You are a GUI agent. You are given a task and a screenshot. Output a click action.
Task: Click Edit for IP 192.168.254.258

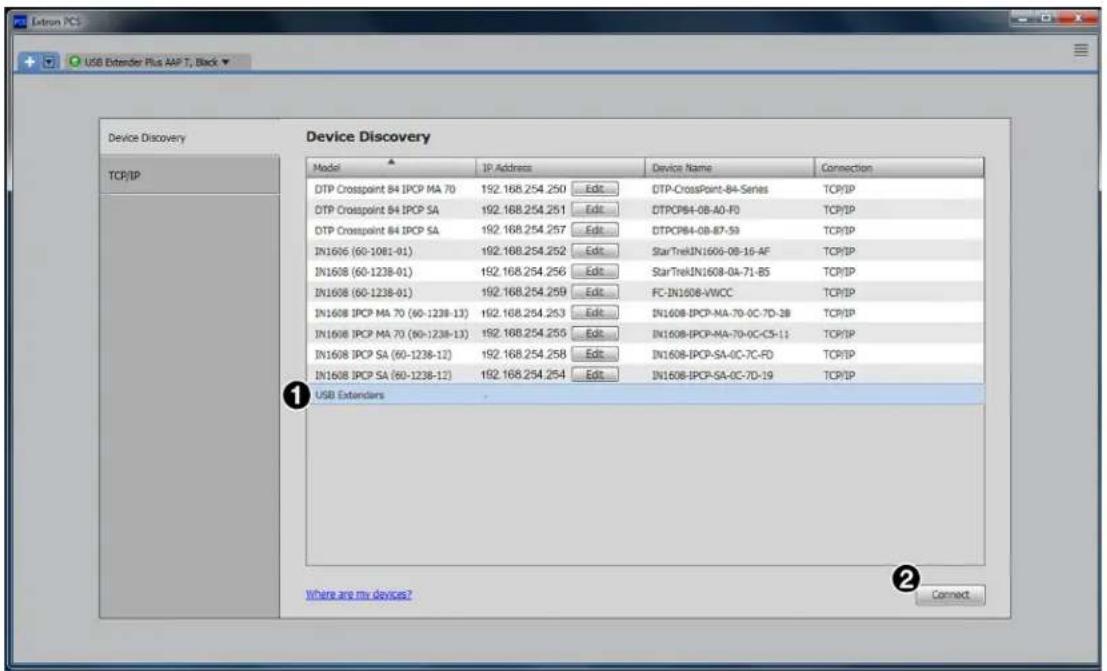pos(595,354)
